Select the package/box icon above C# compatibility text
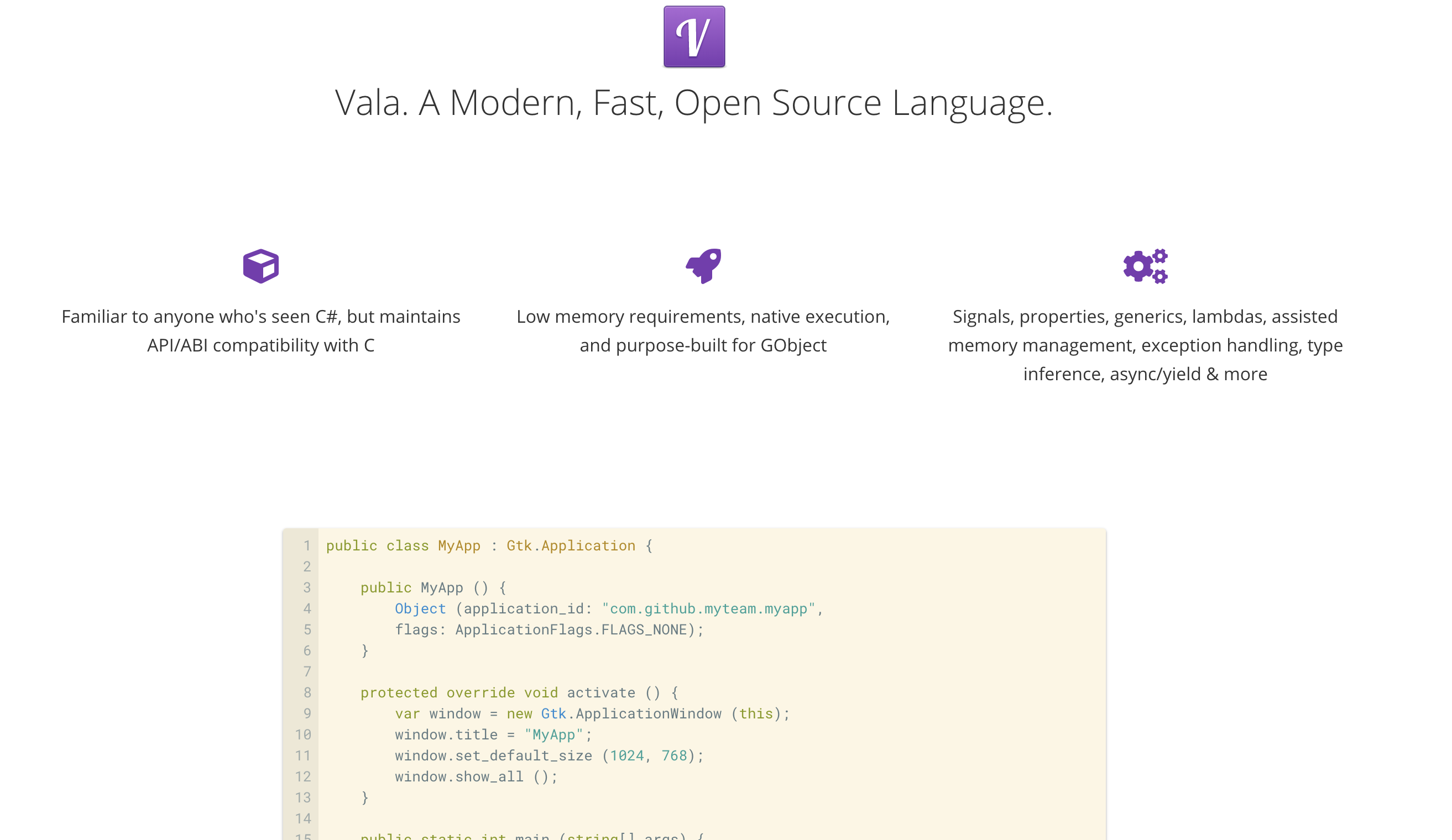This screenshot has width=1452, height=840. click(261, 266)
